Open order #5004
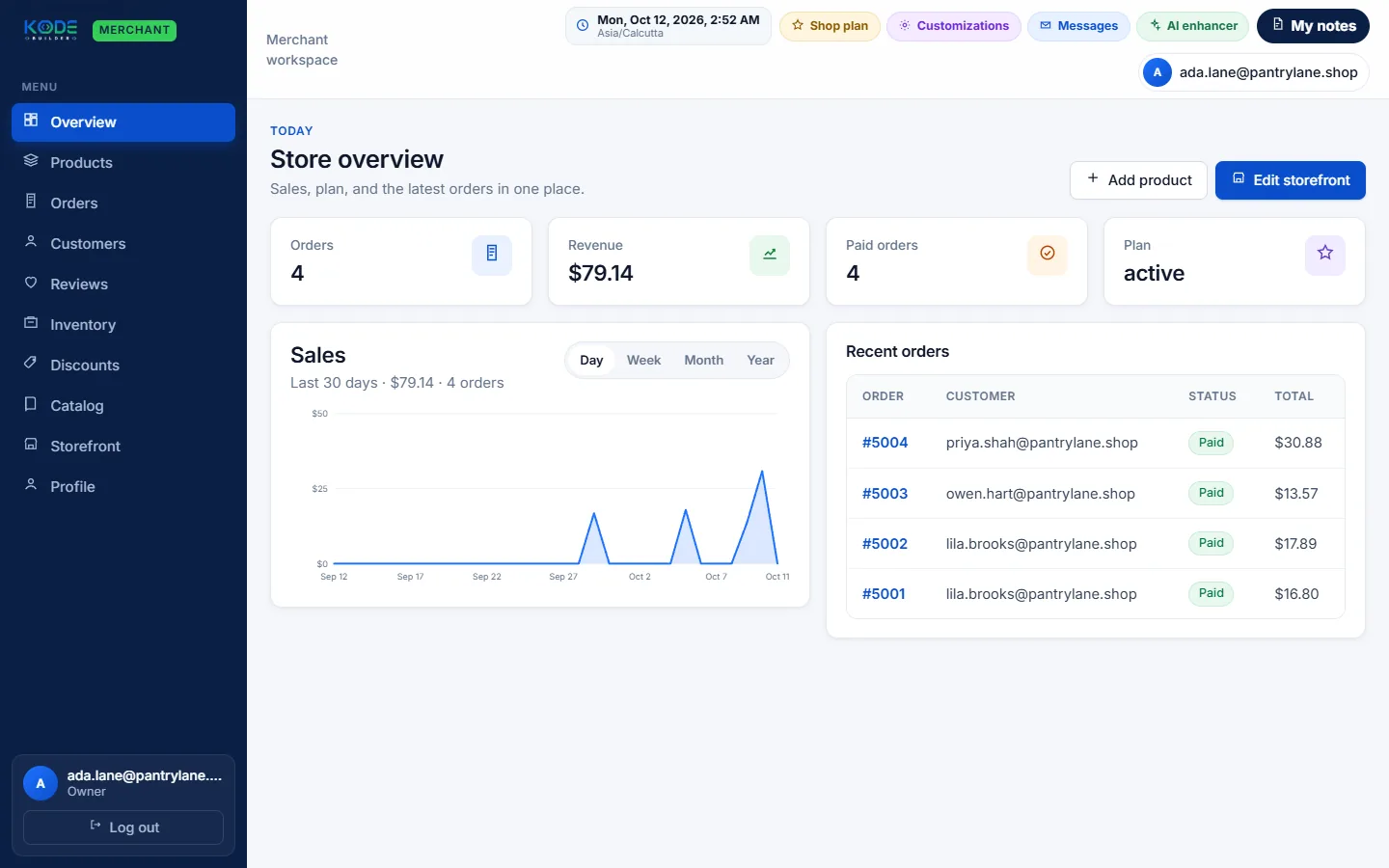The width and height of the screenshot is (1389, 868). coord(885,443)
